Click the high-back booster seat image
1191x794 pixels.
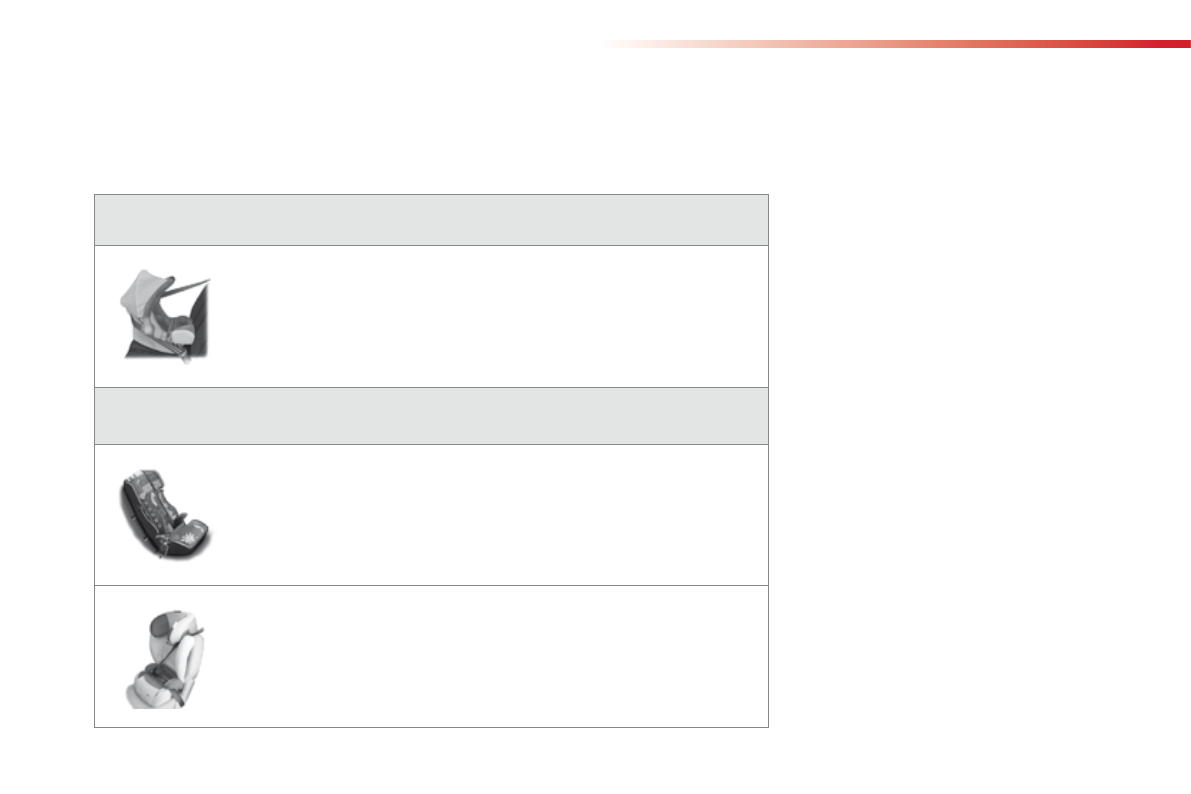coord(166,656)
